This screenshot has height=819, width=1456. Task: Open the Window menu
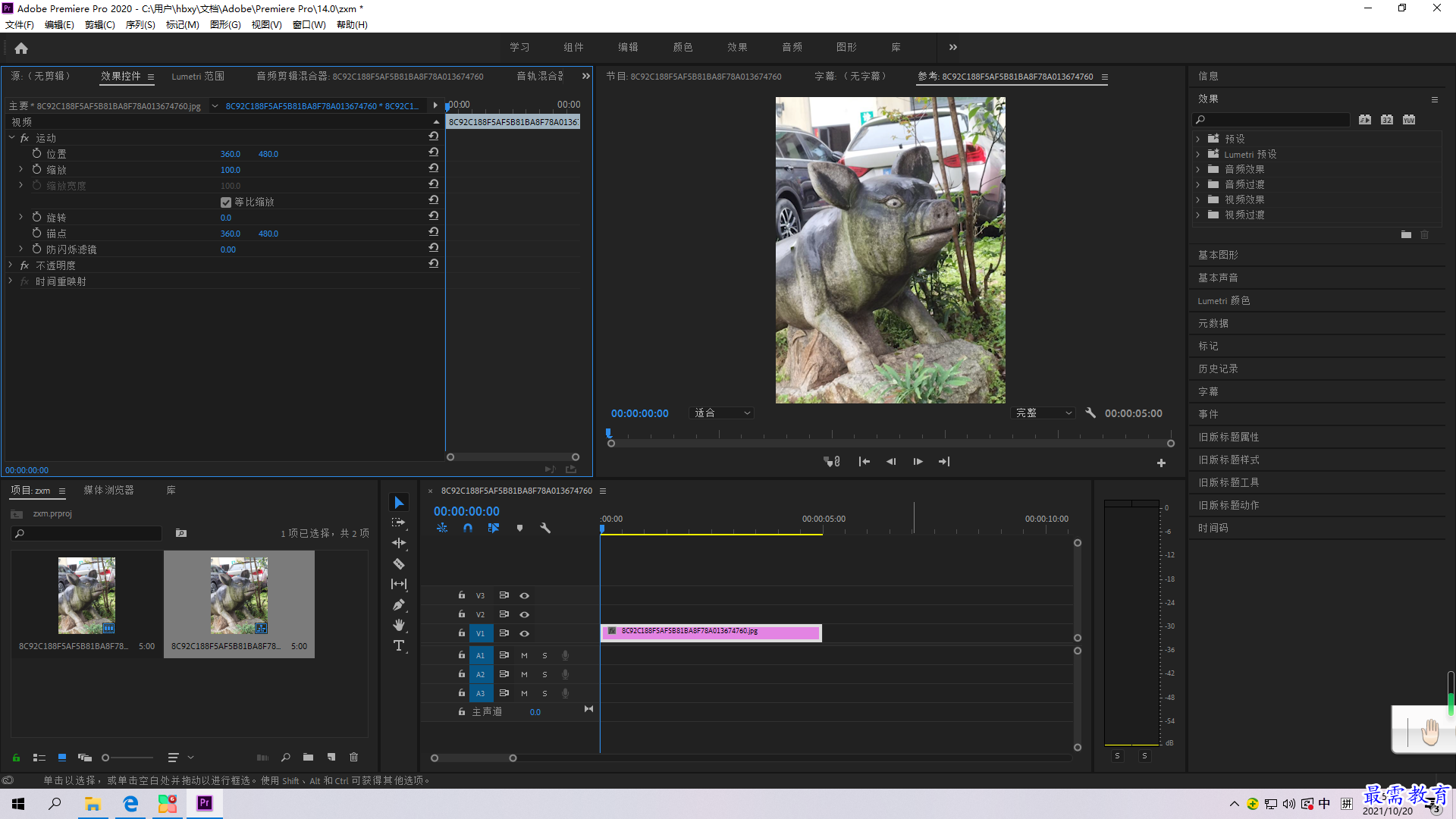(x=309, y=25)
